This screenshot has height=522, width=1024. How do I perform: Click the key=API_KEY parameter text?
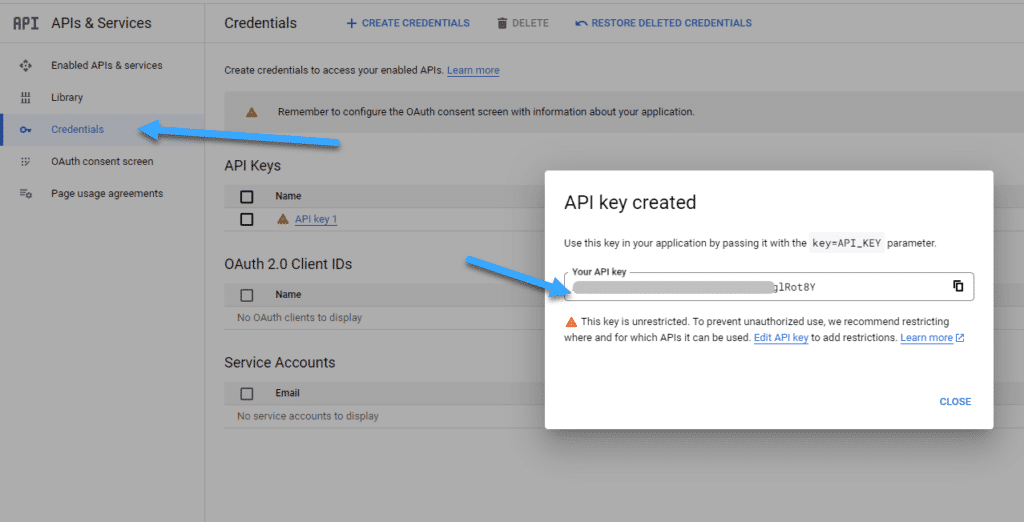(x=846, y=243)
